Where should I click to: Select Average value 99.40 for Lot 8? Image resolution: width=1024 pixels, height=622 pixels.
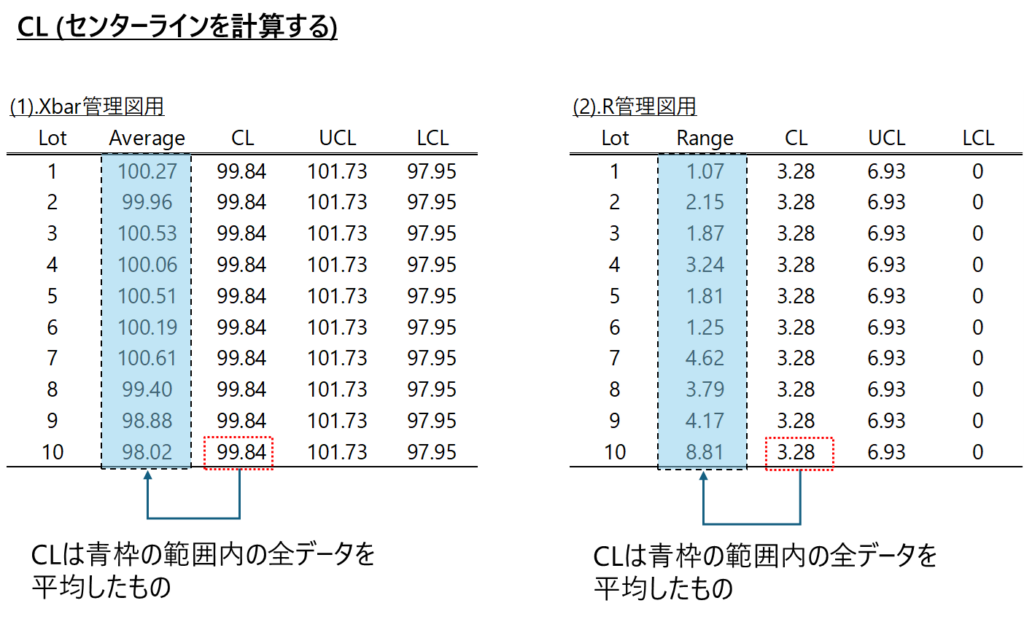pos(147,389)
